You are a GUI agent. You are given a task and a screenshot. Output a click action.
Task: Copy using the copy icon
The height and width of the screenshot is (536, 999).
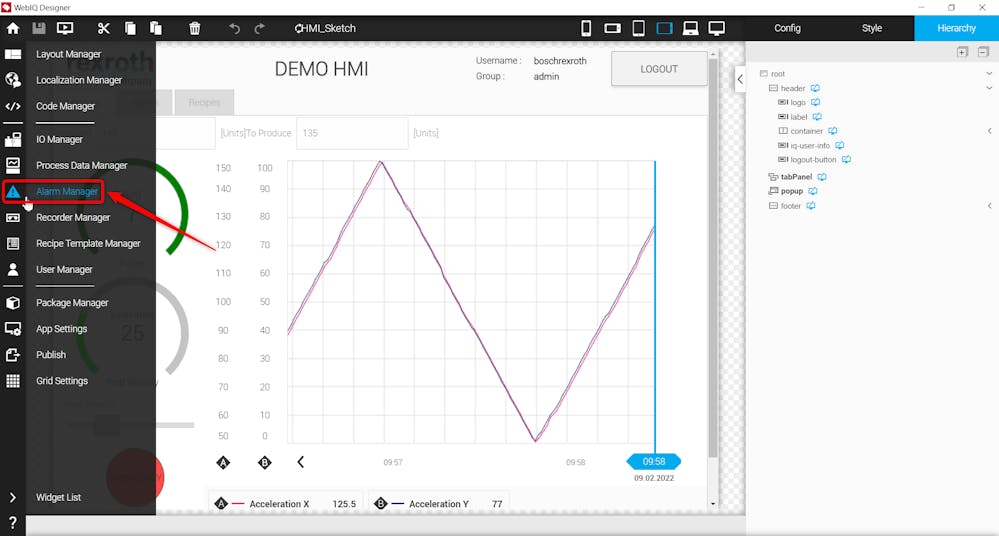tap(130, 28)
